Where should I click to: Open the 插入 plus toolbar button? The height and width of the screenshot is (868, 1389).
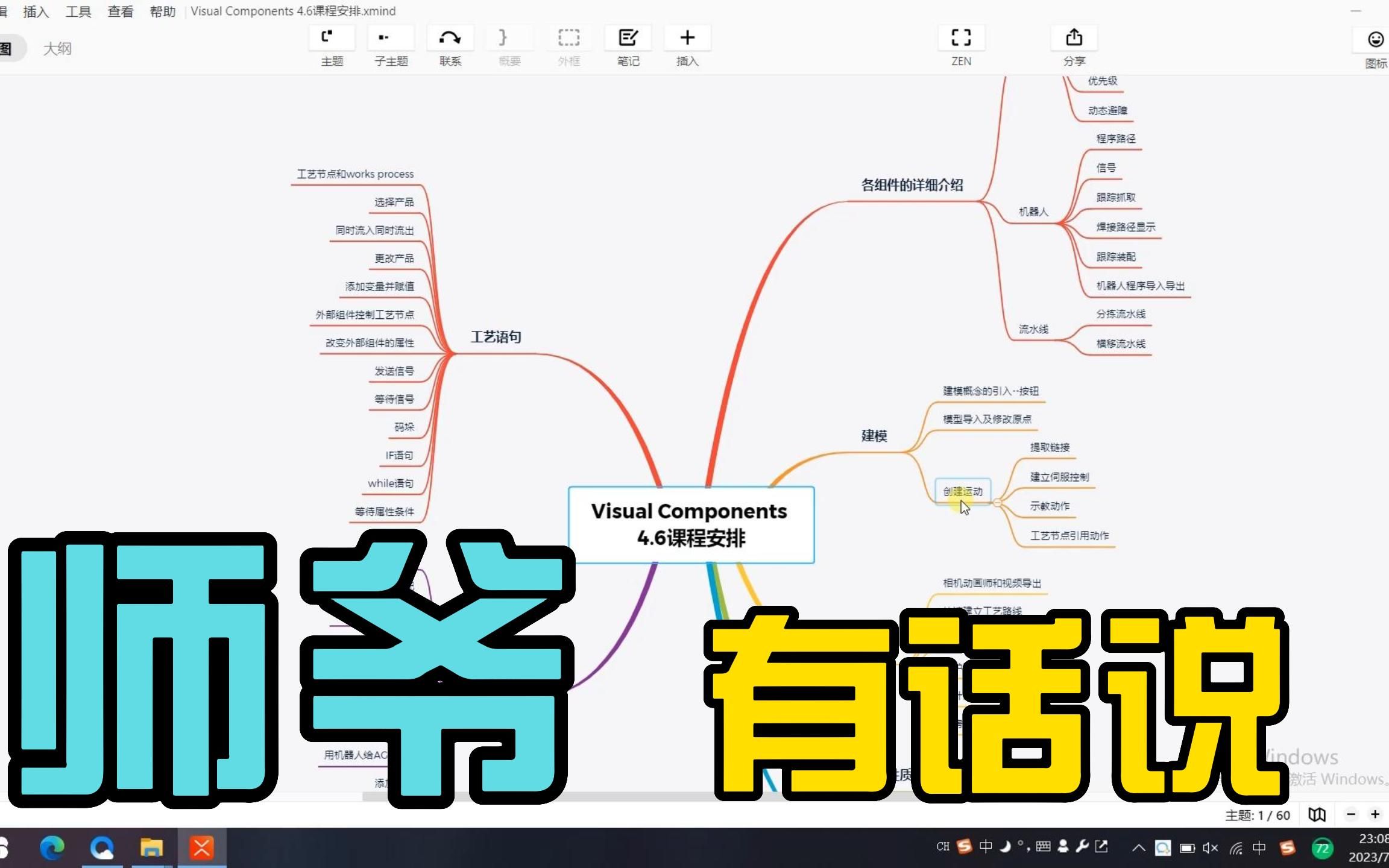[687, 46]
